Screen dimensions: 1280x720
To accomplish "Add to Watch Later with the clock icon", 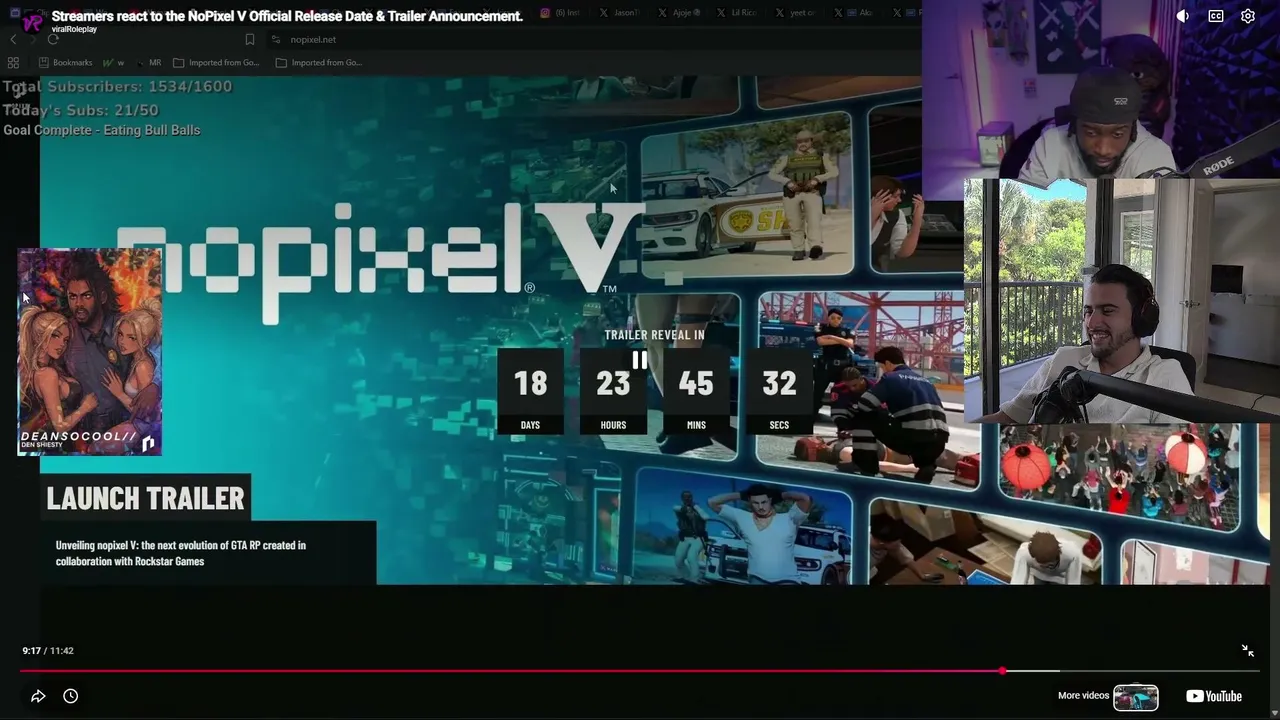I will point(70,696).
